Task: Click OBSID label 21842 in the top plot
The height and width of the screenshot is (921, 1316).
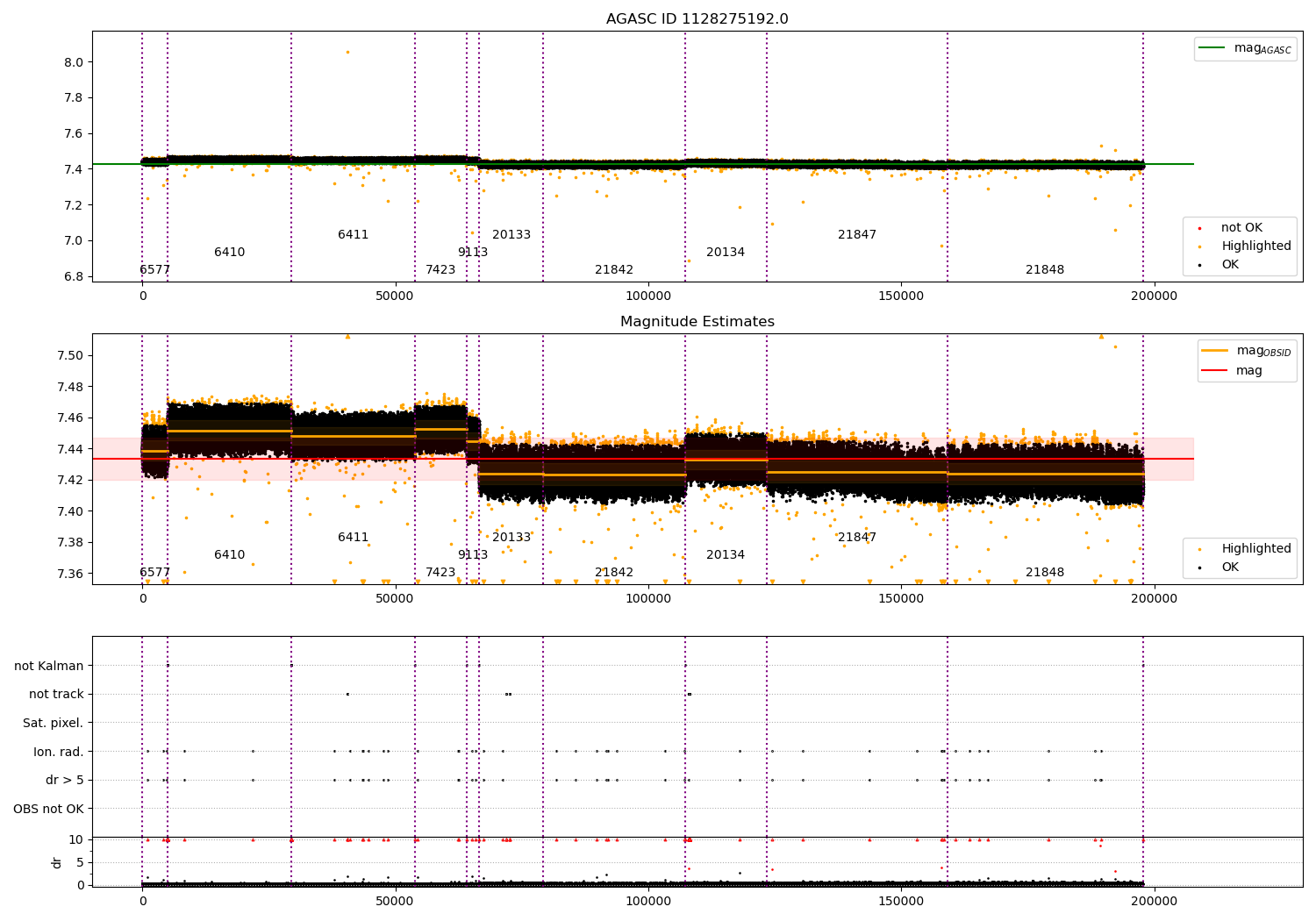Action: [614, 270]
